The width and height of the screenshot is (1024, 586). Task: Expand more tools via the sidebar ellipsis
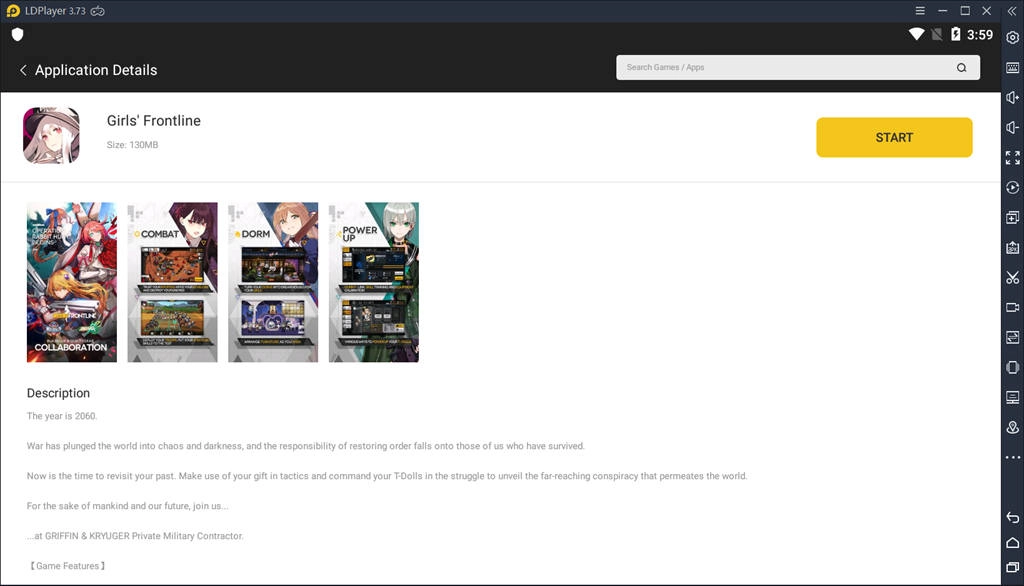click(1011, 457)
